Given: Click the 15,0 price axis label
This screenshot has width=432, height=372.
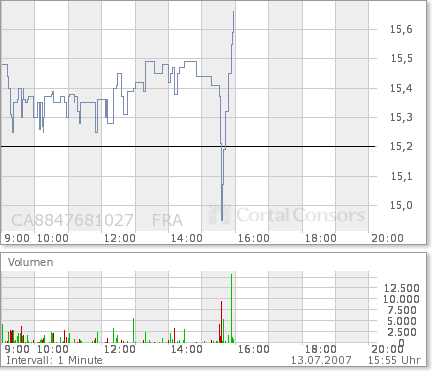Looking at the screenshot, I should pyautogui.click(x=401, y=205).
